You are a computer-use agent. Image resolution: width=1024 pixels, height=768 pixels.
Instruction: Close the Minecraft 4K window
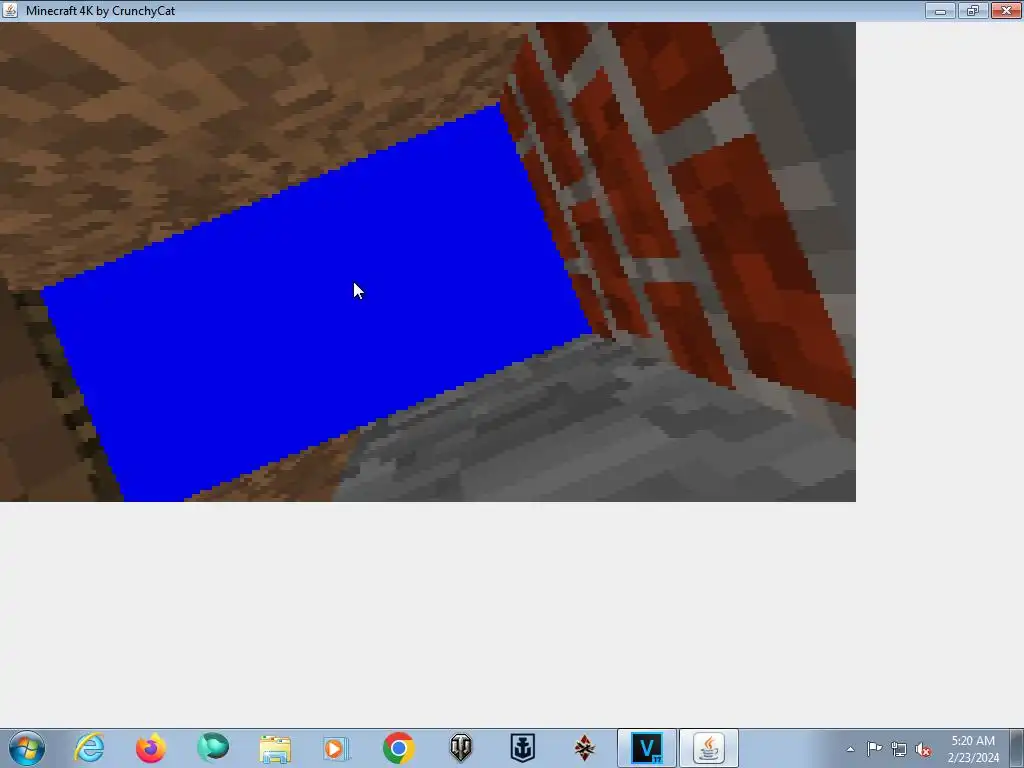[x=1006, y=10]
